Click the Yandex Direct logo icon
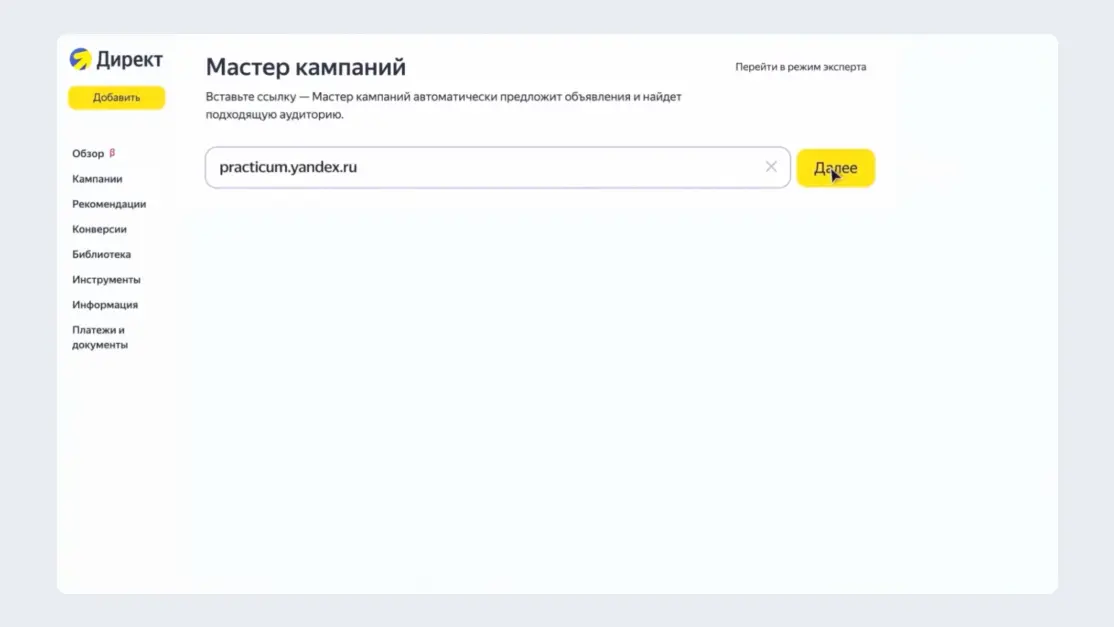This screenshot has width=1114, height=627. (80, 59)
